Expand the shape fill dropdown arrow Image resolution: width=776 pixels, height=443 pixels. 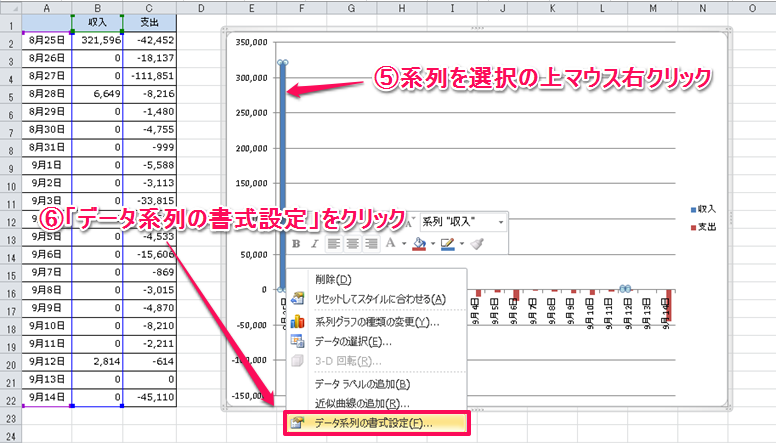[x=431, y=243]
